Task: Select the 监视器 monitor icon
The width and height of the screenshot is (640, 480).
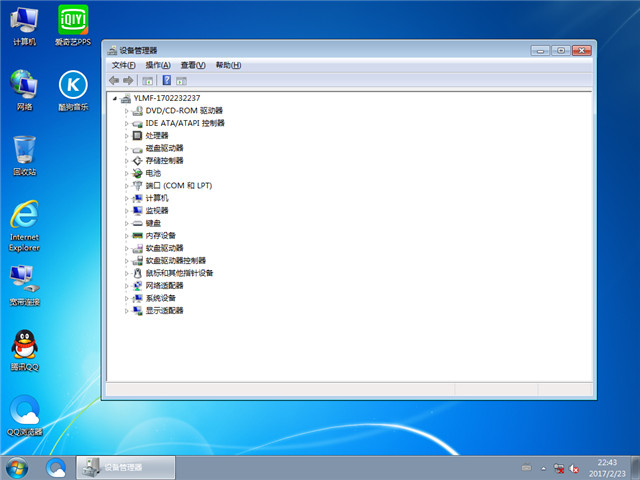Action: (x=138, y=211)
